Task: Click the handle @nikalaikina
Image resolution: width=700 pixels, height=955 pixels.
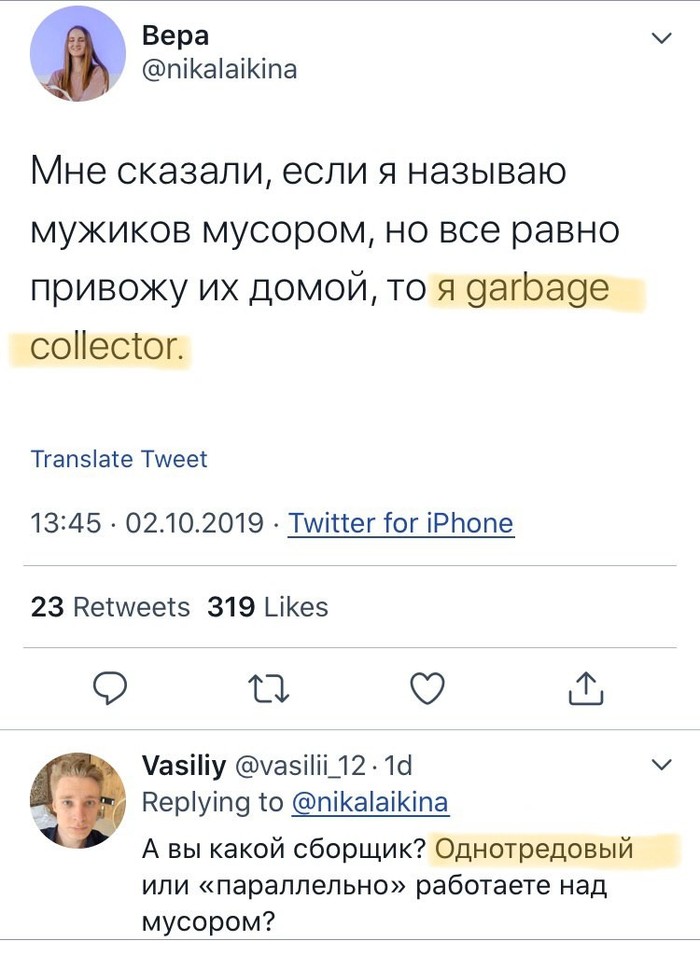Action: [x=220, y=70]
